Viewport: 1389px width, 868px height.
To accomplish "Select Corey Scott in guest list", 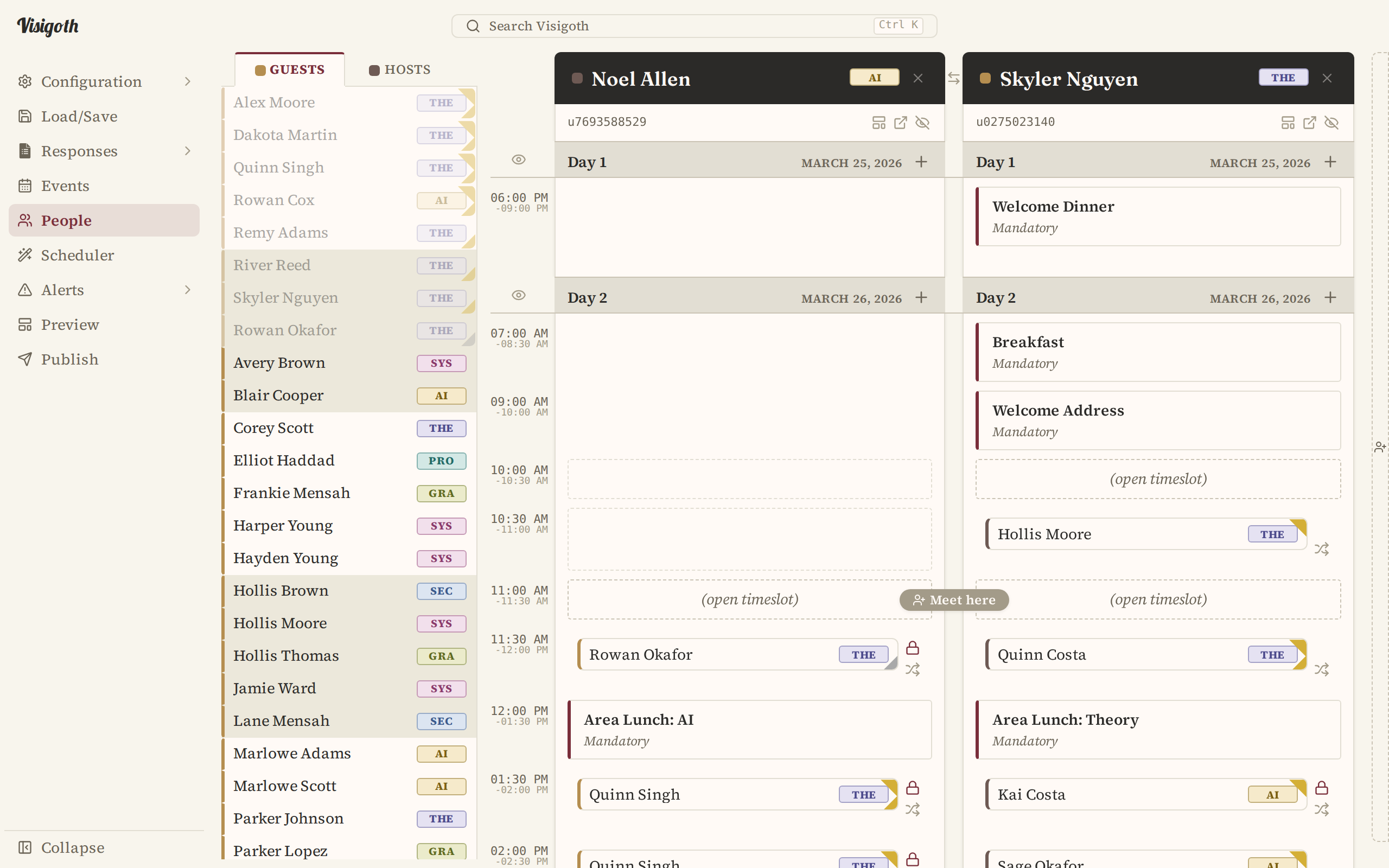I will [349, 428].
